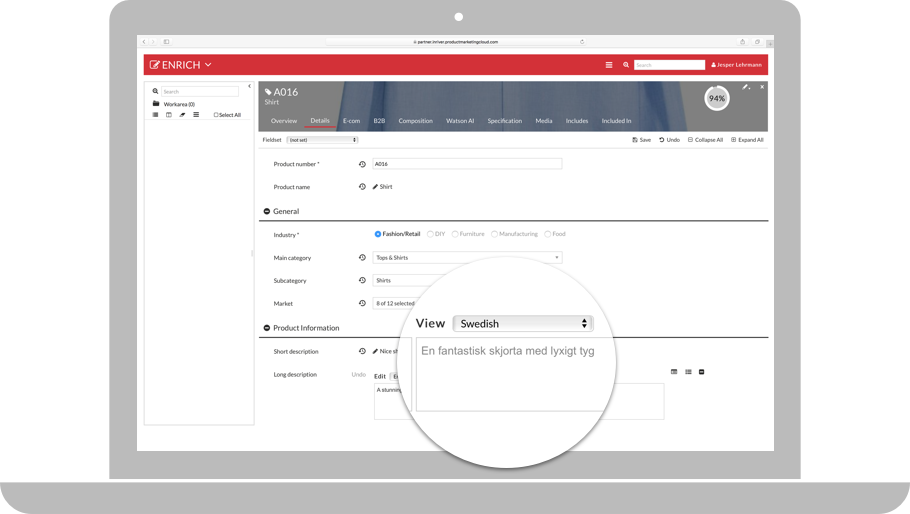Image resolution: width=910 pixels, height=514 pixels.
Task: Collapse the left sidebar panel arrow
Action: pyautogui.click(x=249, y=87)
